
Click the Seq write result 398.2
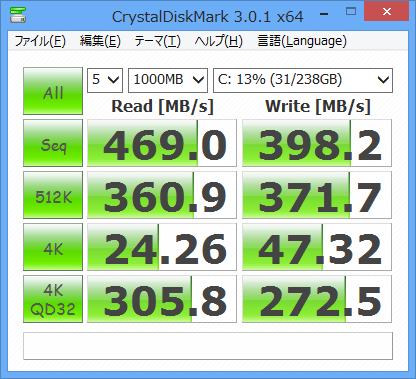coord(317,143)
